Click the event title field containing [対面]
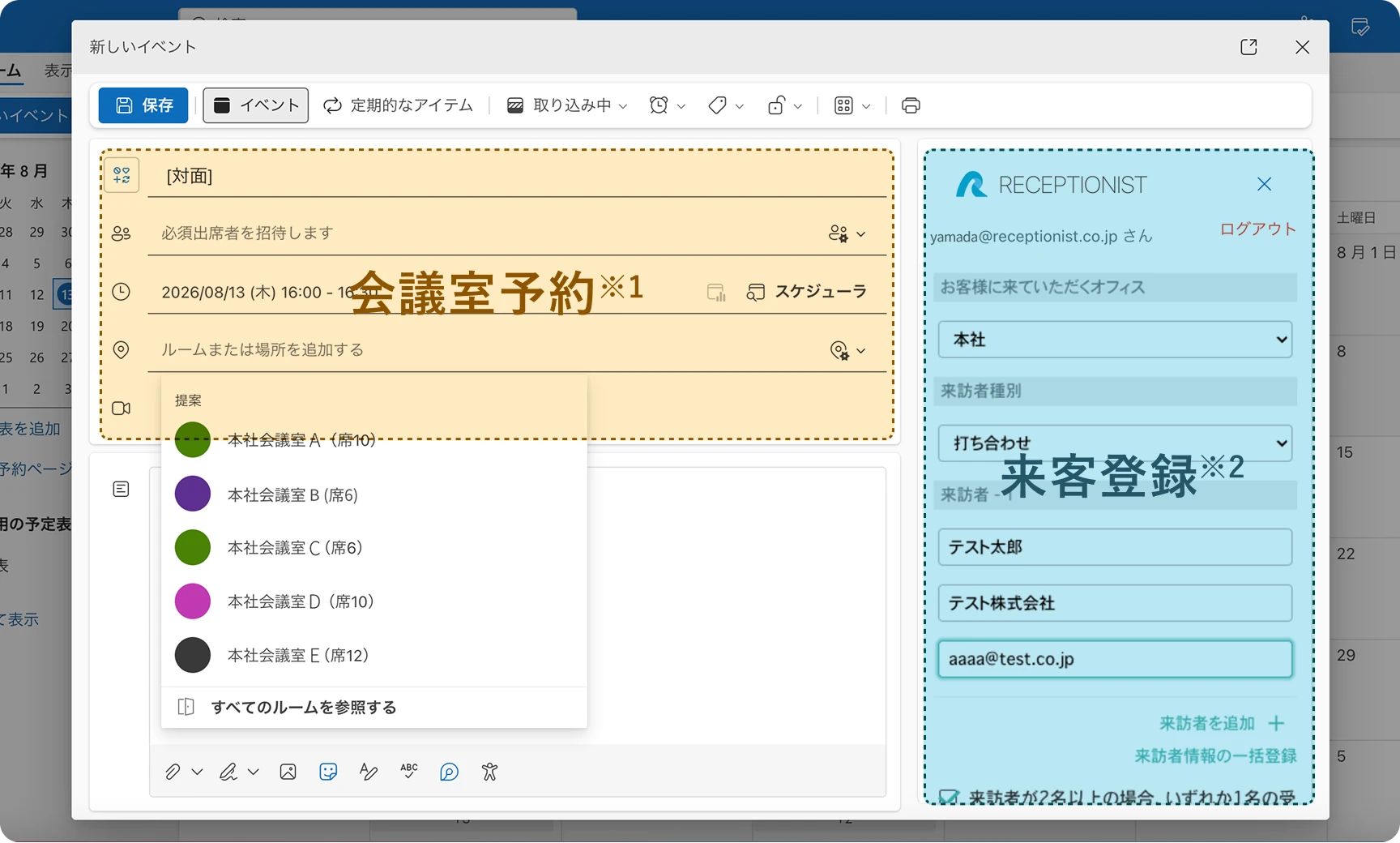This screenshot has height=843, width=1400. 517,176
